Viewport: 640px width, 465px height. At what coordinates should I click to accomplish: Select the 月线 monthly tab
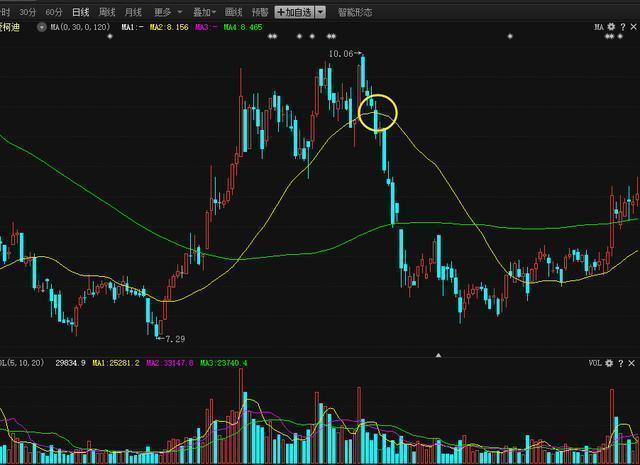pyautogui.click(x=133, y=12)
